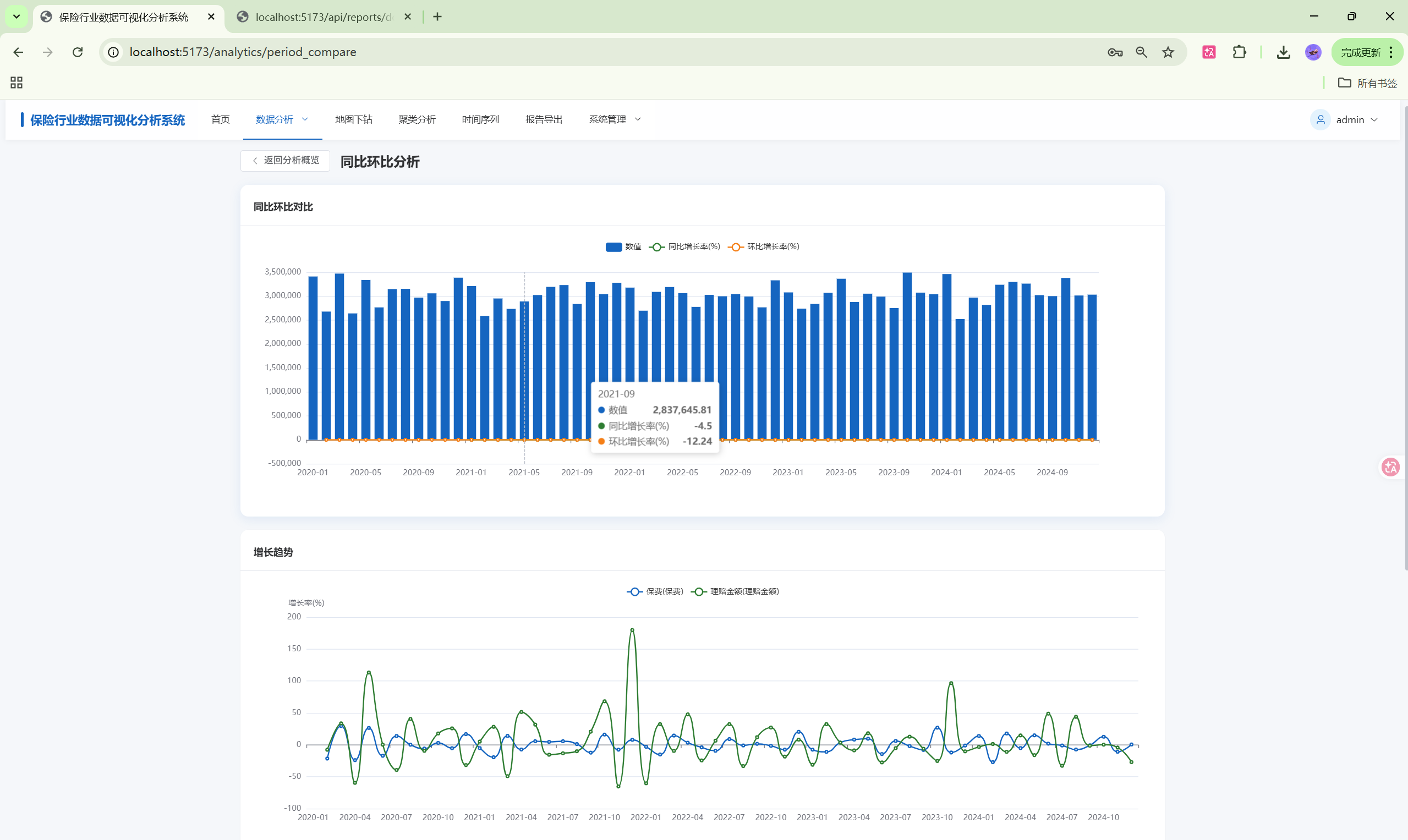
Task: Click the password key icon in address bar
Action: pos(1115,52)
